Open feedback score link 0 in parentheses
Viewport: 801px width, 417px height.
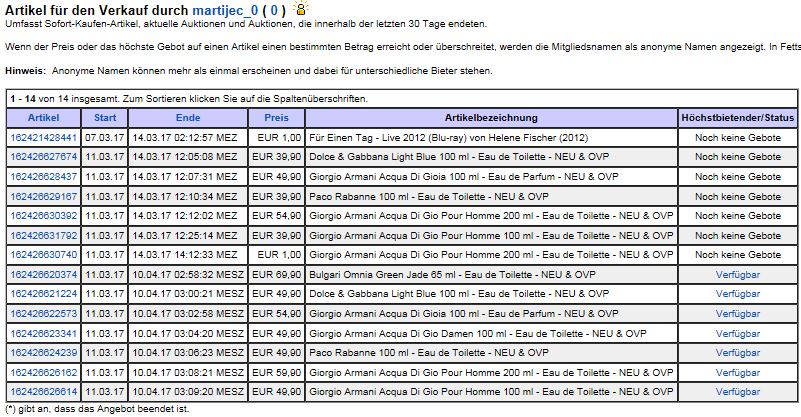[274, 10]
